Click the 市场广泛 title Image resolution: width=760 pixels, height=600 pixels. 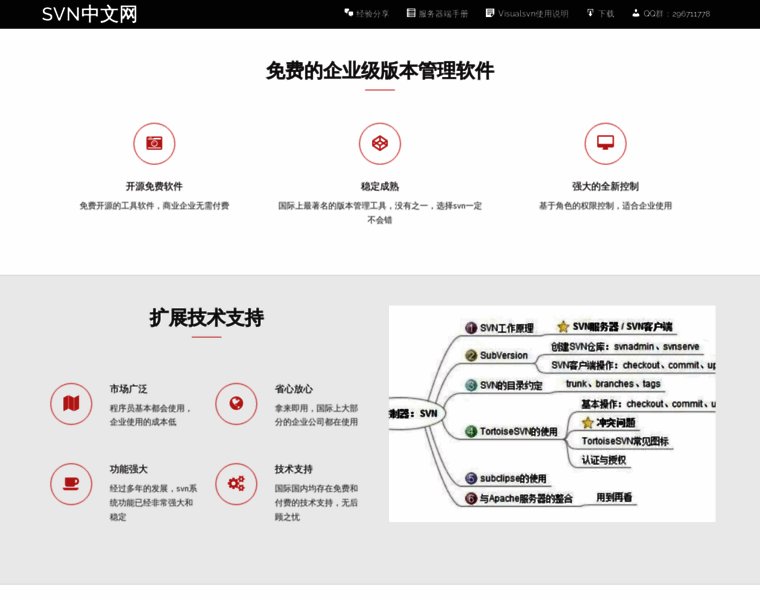point(128,389)
